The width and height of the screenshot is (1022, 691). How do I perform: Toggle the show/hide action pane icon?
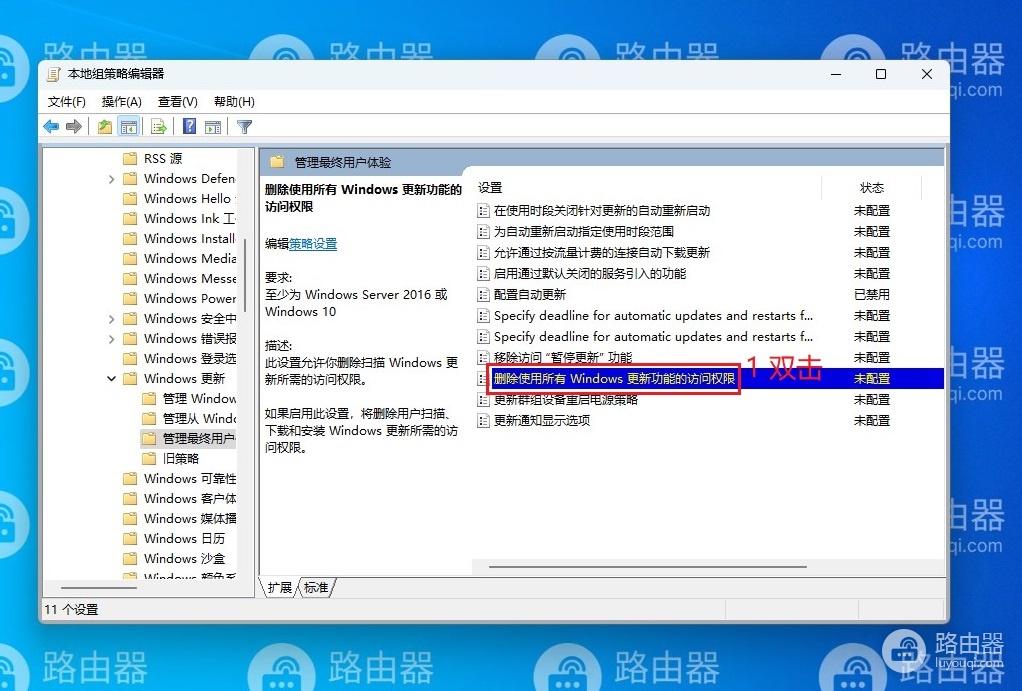click(212, 126)
